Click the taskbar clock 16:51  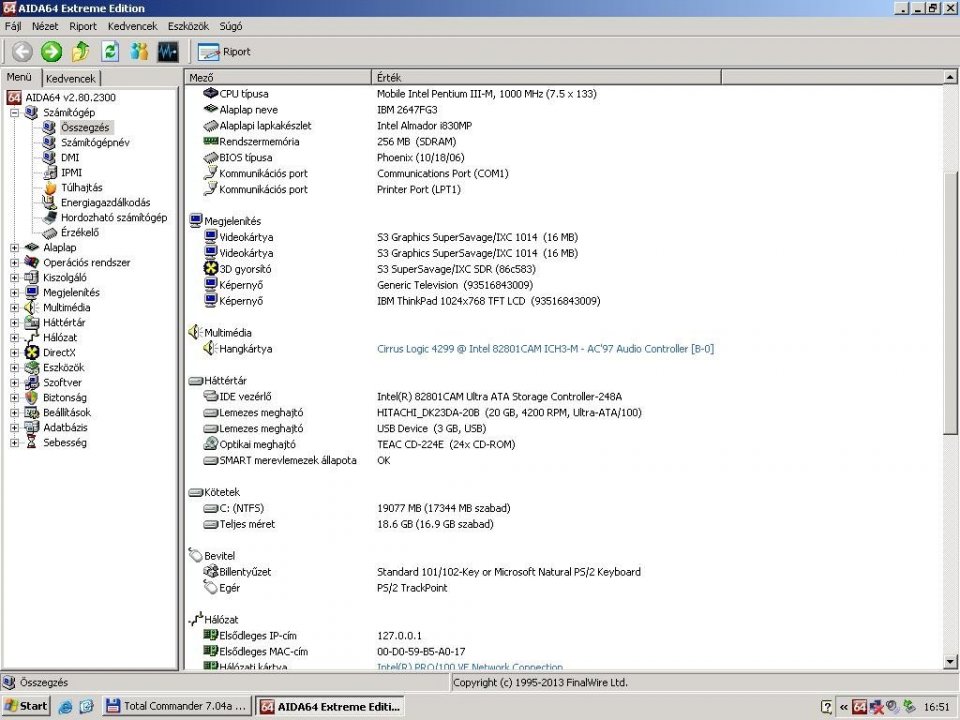pos(937,707)
